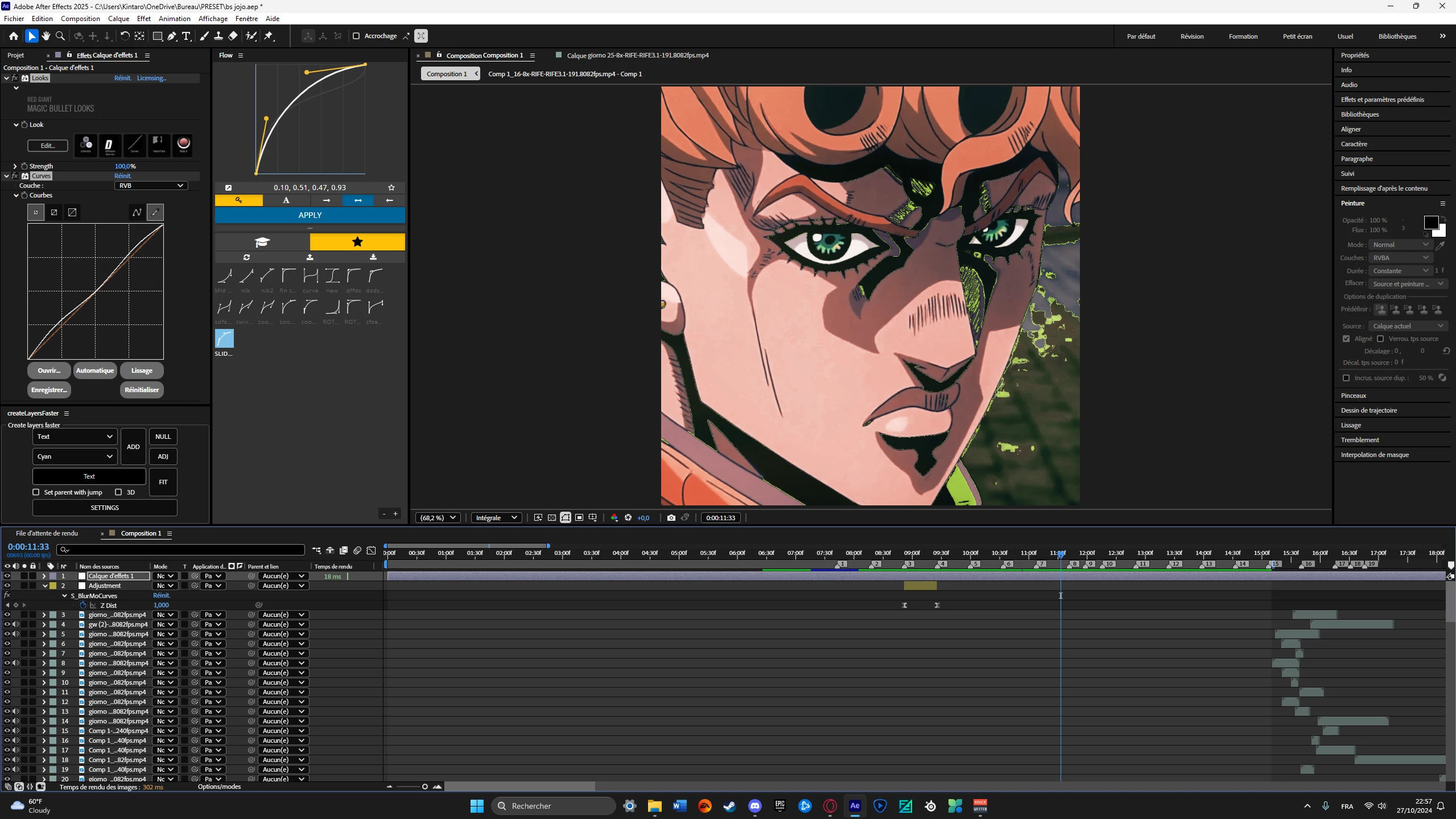The height and width of the screenshot is (819, 1456).
Task: Click the timeline layer search field
Action: coord(182,550)
